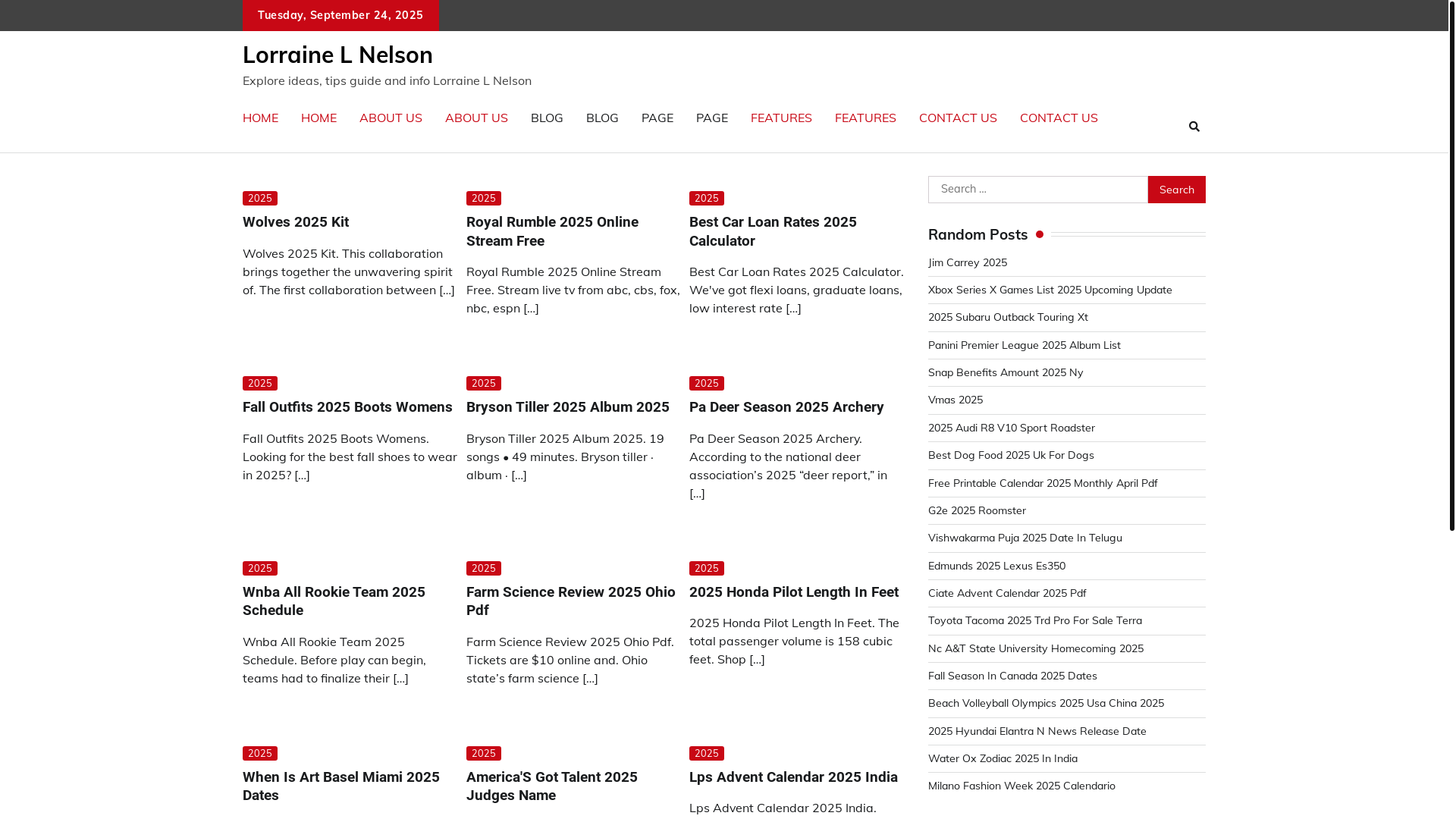Open When Is Art Basel Miami 2025 Dates

tap(340, 786)
